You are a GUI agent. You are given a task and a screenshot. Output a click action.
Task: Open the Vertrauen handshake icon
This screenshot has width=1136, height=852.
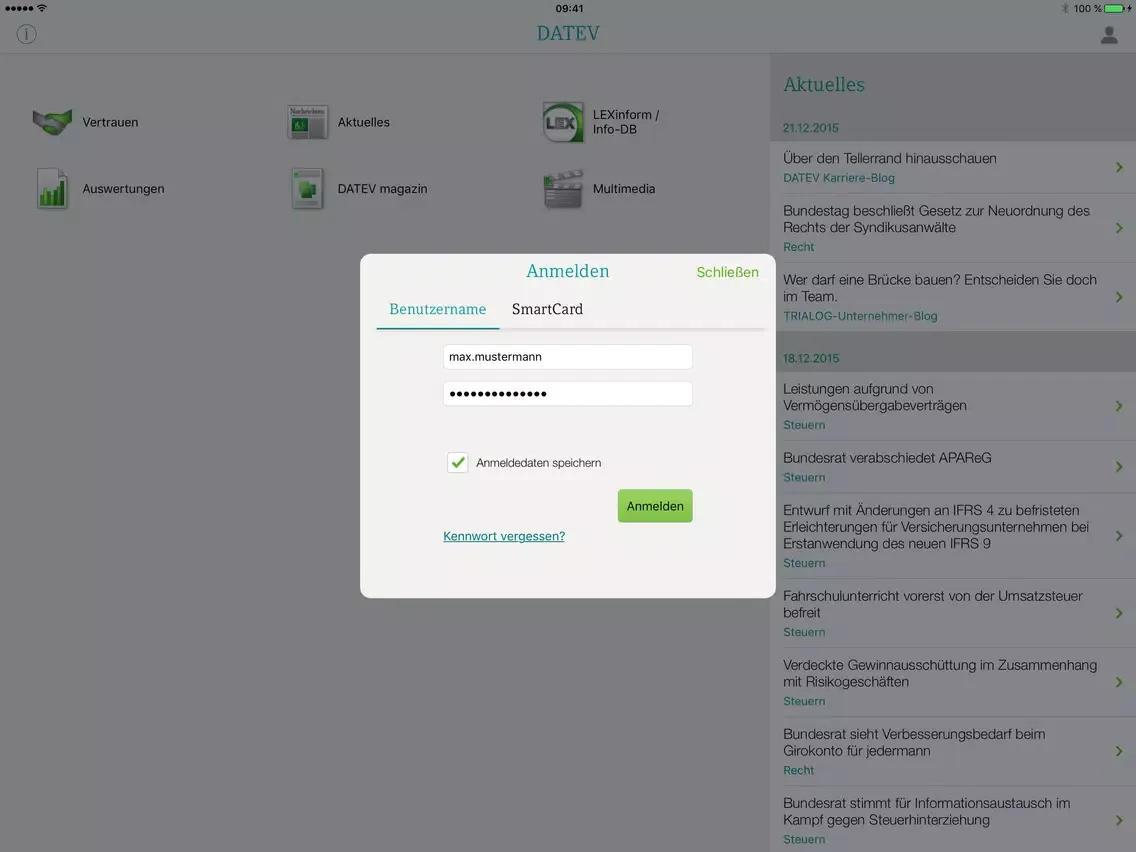[x=52, y=122]
